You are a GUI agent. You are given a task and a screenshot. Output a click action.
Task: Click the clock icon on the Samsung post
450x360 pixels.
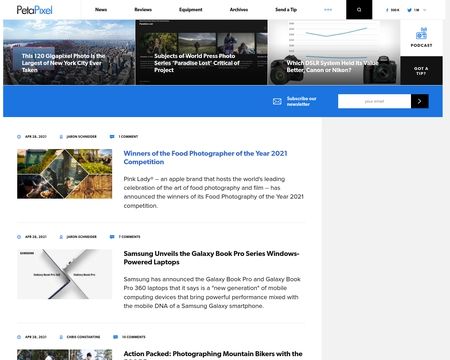tap(19, 237)
